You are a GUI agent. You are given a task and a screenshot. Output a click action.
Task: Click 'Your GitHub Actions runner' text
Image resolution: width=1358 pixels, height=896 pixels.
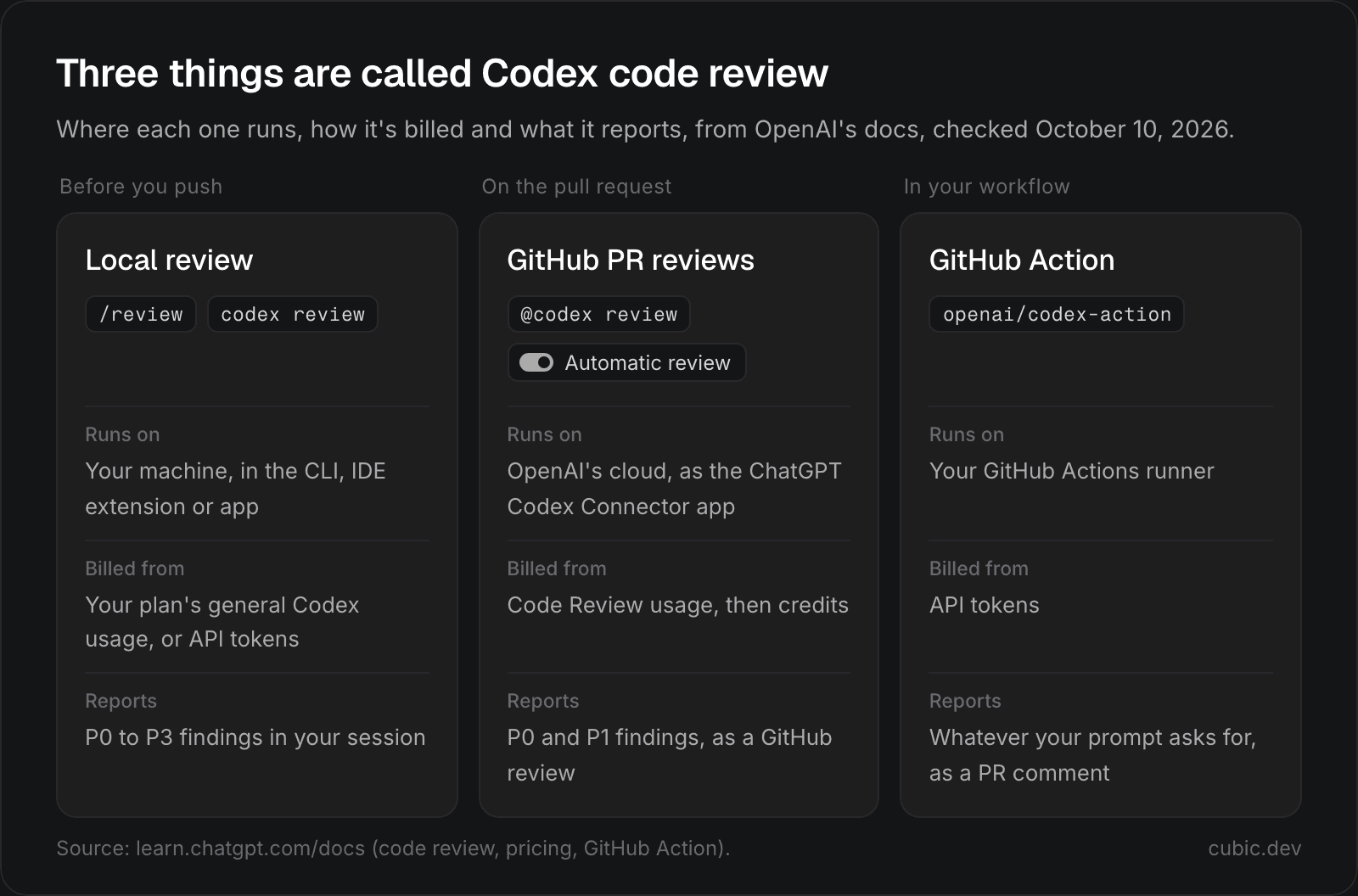[1071, 471]
